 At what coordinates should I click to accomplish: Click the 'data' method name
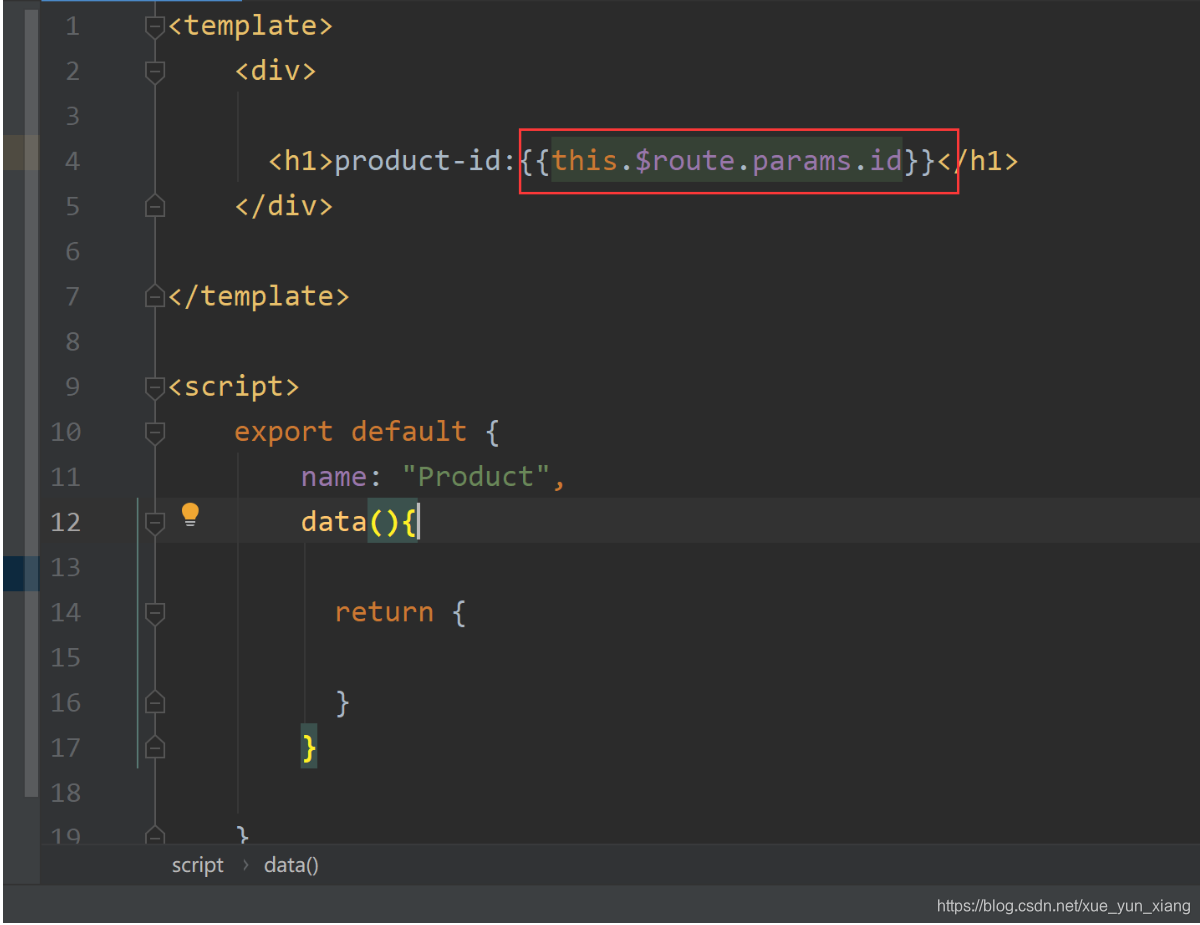334,521
